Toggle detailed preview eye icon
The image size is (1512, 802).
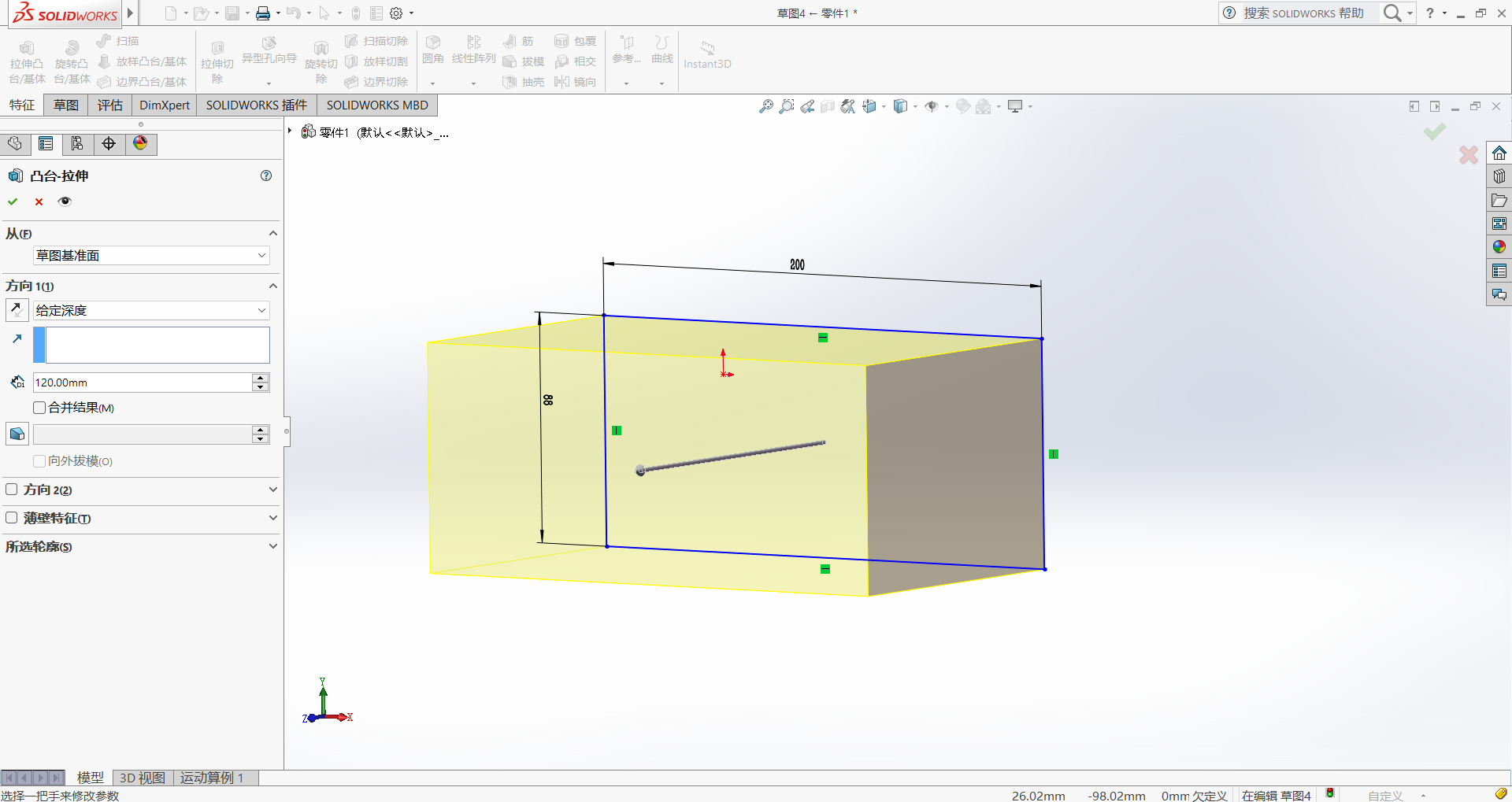click(65, 201)
